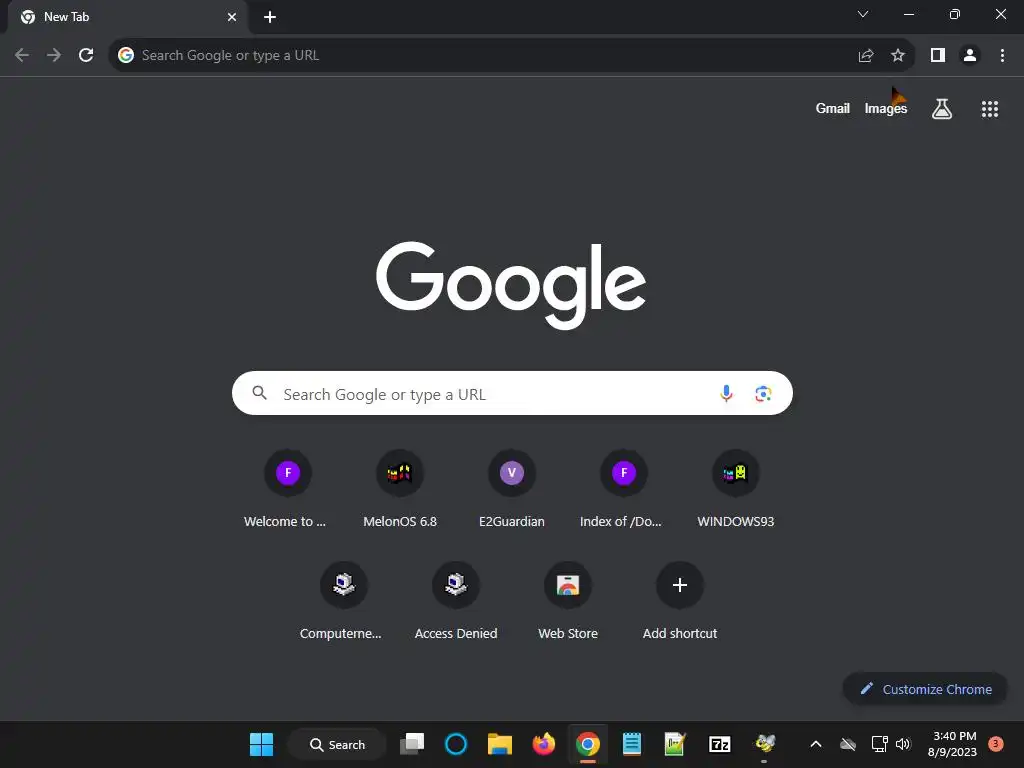Click Customize Chrome button

tap(925, 689)
